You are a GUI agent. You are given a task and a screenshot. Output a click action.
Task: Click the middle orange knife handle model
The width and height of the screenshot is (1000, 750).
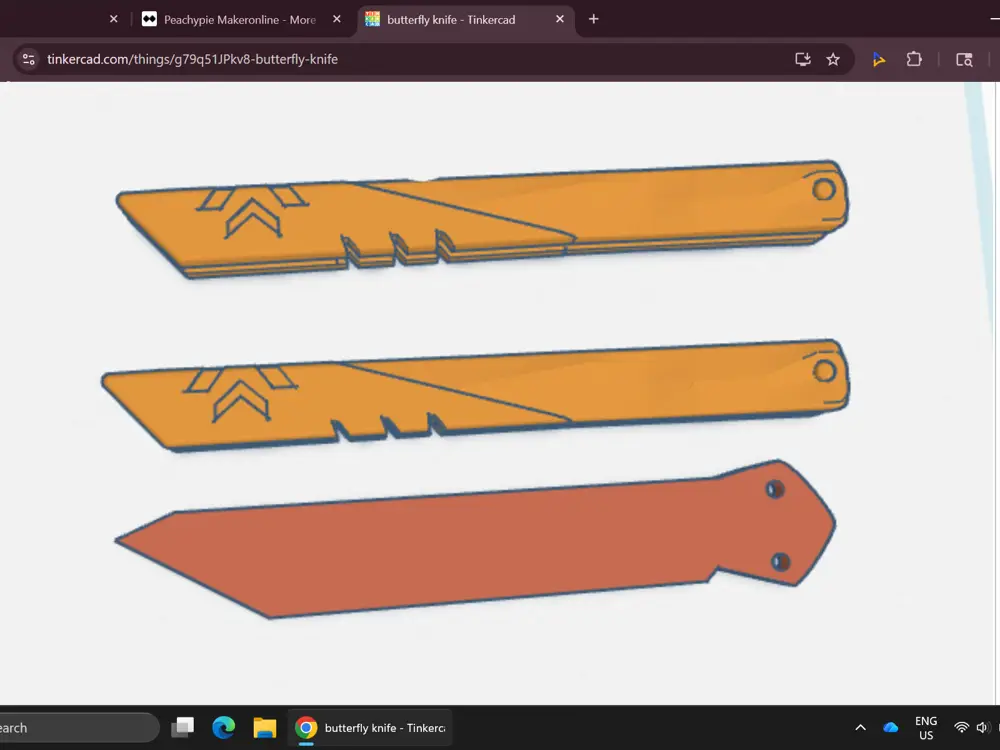tap(475, 395)
